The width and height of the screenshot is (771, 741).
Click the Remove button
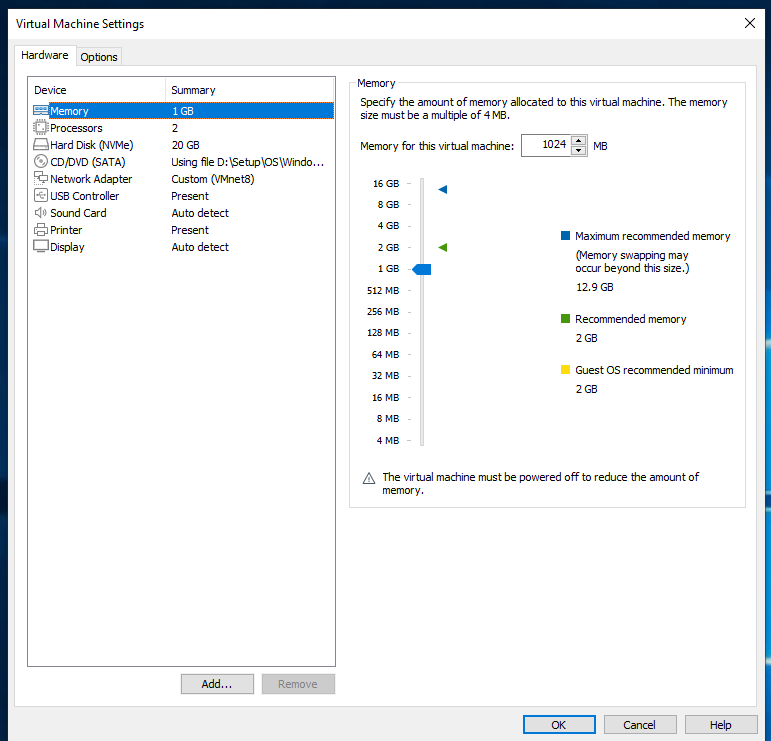pos(298,684)
